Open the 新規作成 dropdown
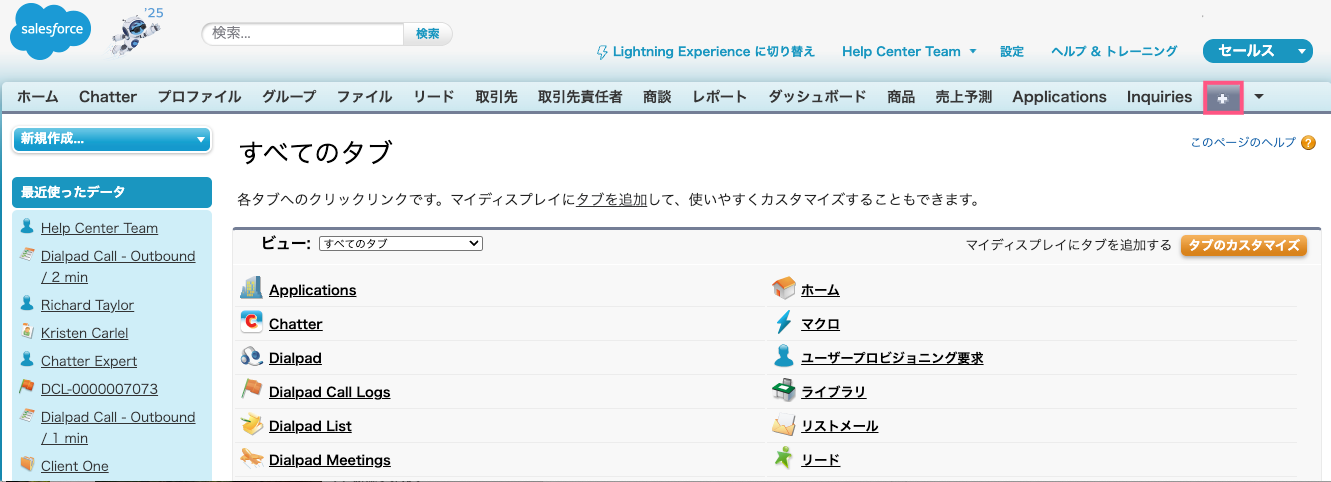Screen dimensions: 1331x482 pyautogui.click(x=112, y=139)
